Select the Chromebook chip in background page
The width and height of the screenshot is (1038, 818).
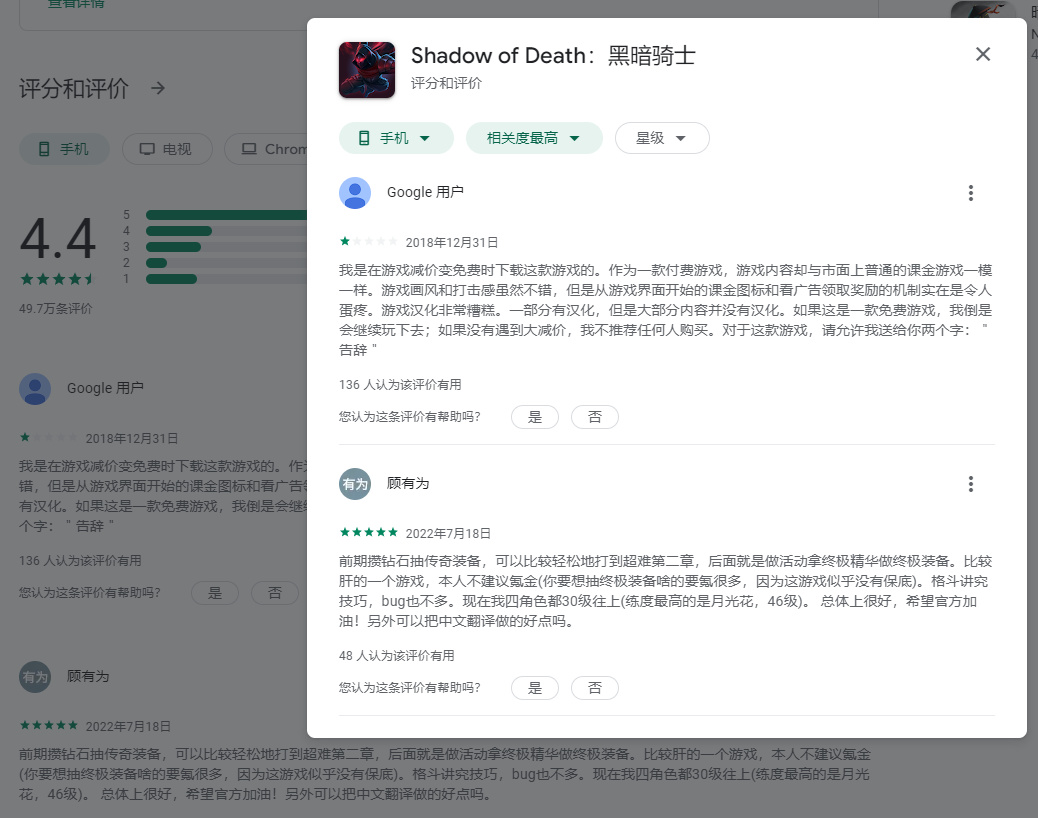[266, 149]
